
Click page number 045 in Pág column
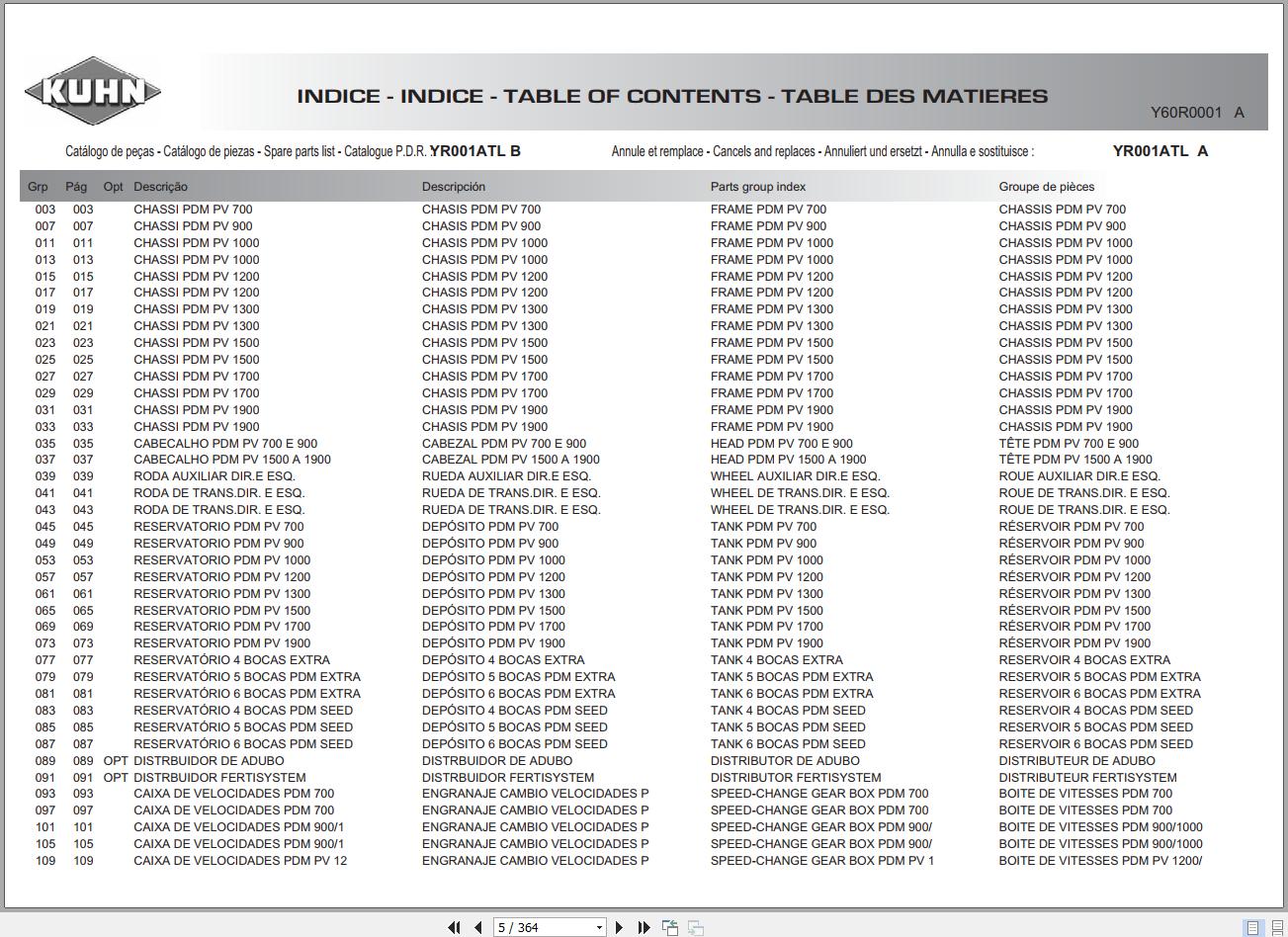[83, 527]
